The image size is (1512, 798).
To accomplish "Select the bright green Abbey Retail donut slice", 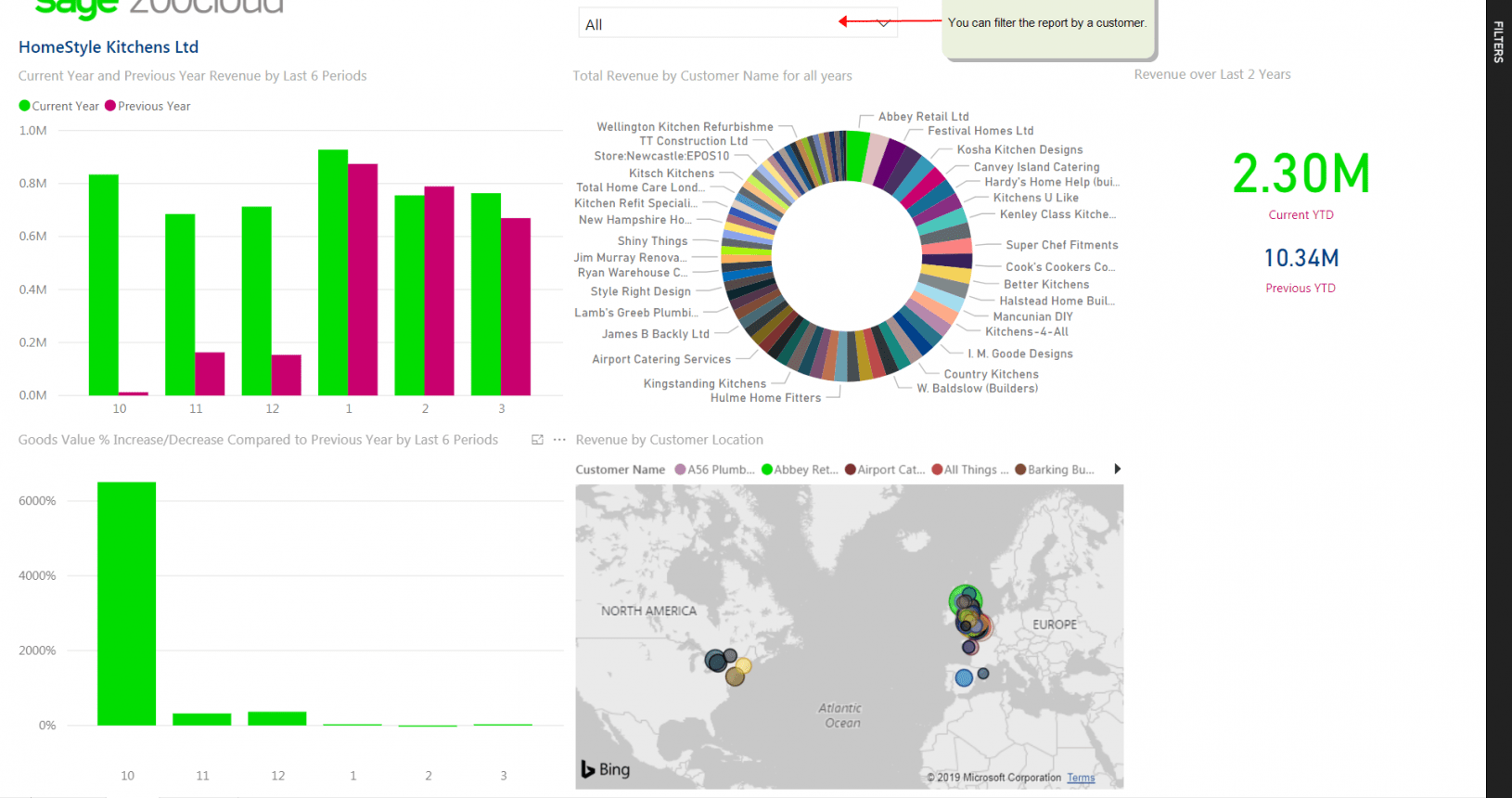I will point(857,156).
